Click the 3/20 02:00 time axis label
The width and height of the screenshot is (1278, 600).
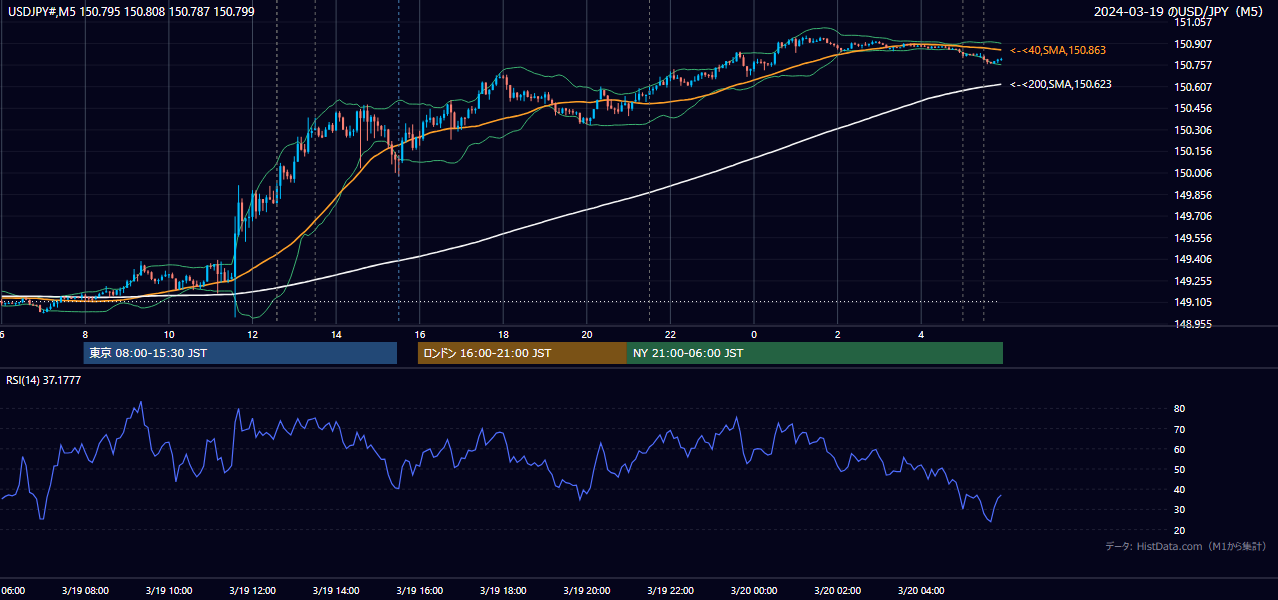[837, 591]
